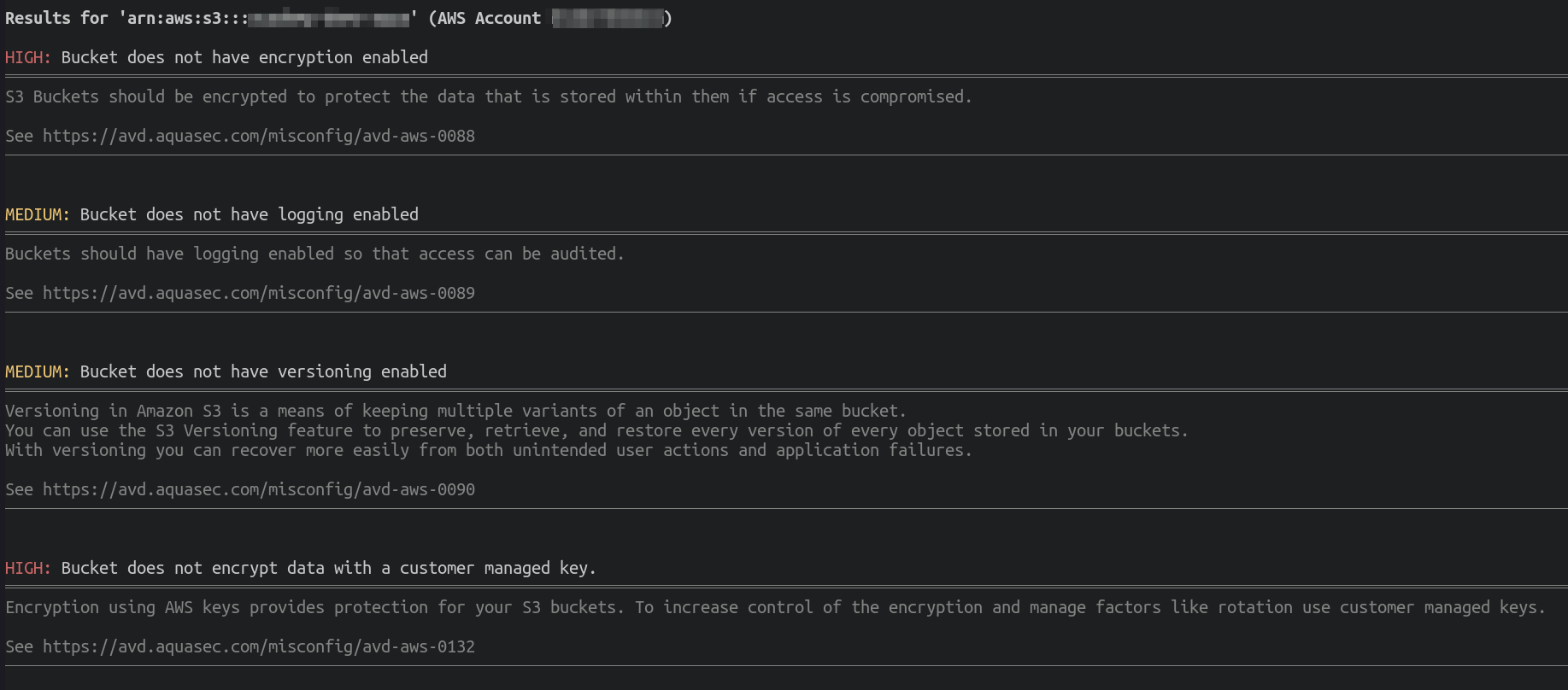Open the avd-aws-0090 misconfig link
This screenshot has height=690, width=1568.
[259, 489]
